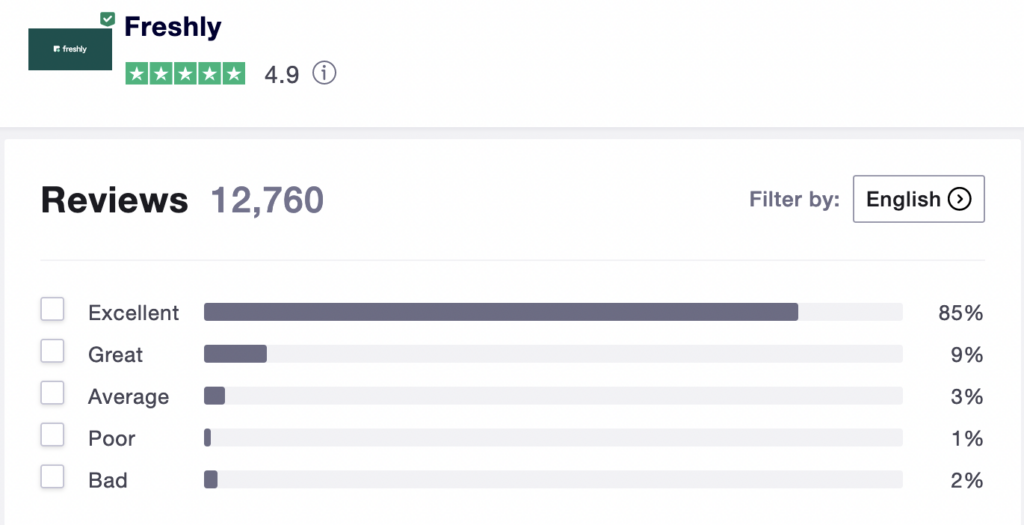This screenshot has width=1024, height=525.
Task: Check the Excellent reviews checkbox
Action: pyautogui.click(x=52, y=311)
